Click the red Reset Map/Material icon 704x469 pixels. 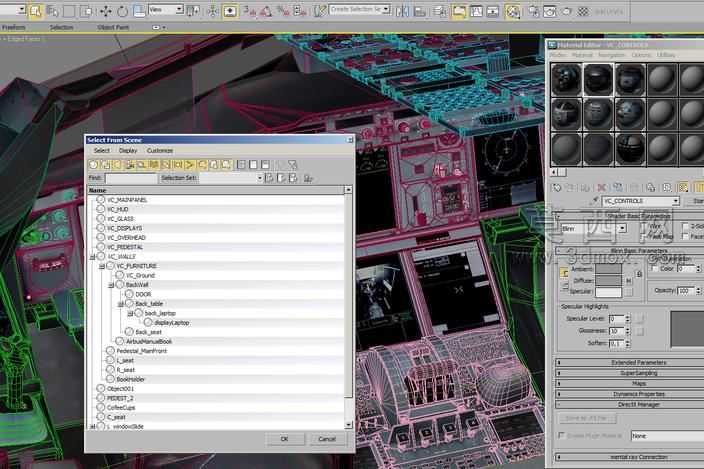coord(602,188)
